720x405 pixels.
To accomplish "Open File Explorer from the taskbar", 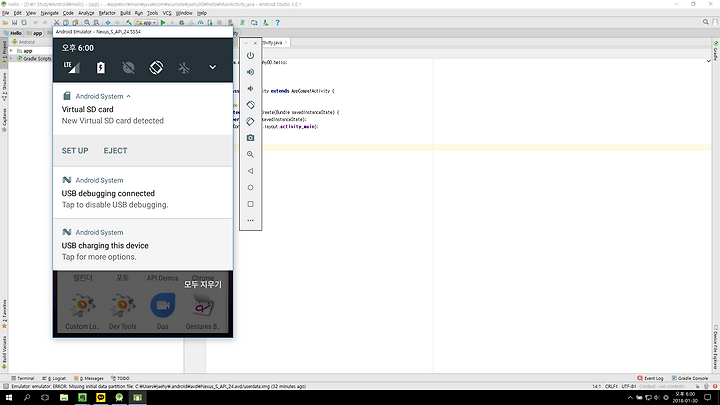I will pyautogui.click(x=64, y=398).
